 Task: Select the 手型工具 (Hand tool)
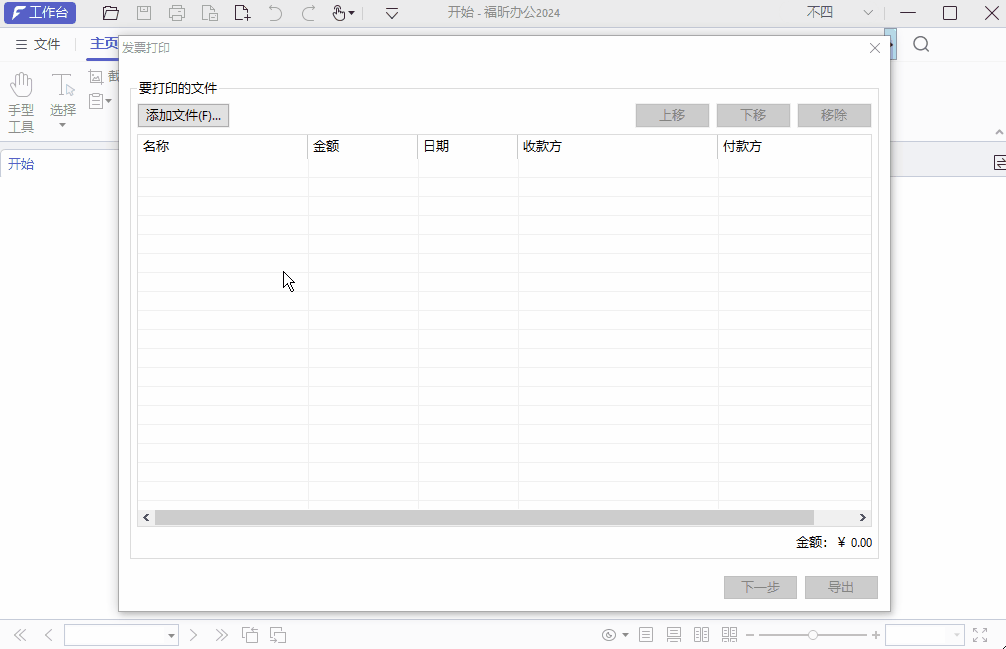(x=20, y=95)
